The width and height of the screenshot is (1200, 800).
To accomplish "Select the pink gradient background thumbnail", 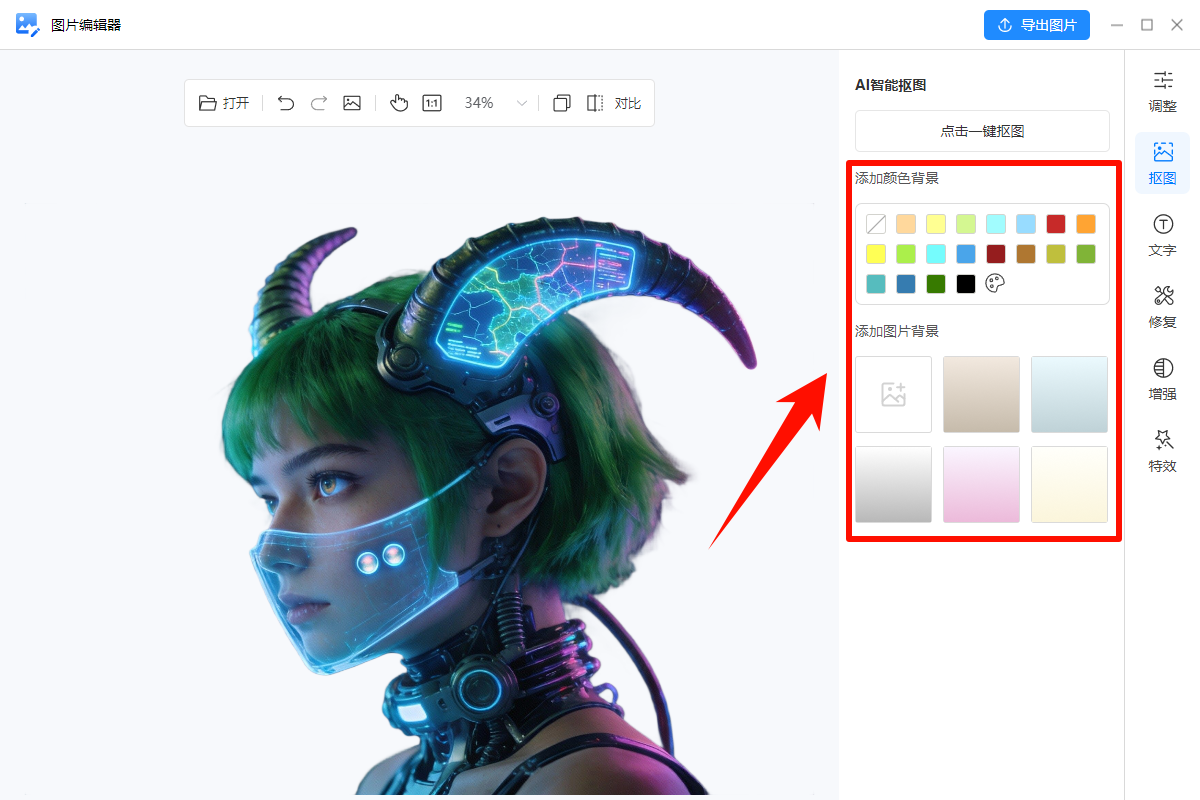I will [981, 484].
